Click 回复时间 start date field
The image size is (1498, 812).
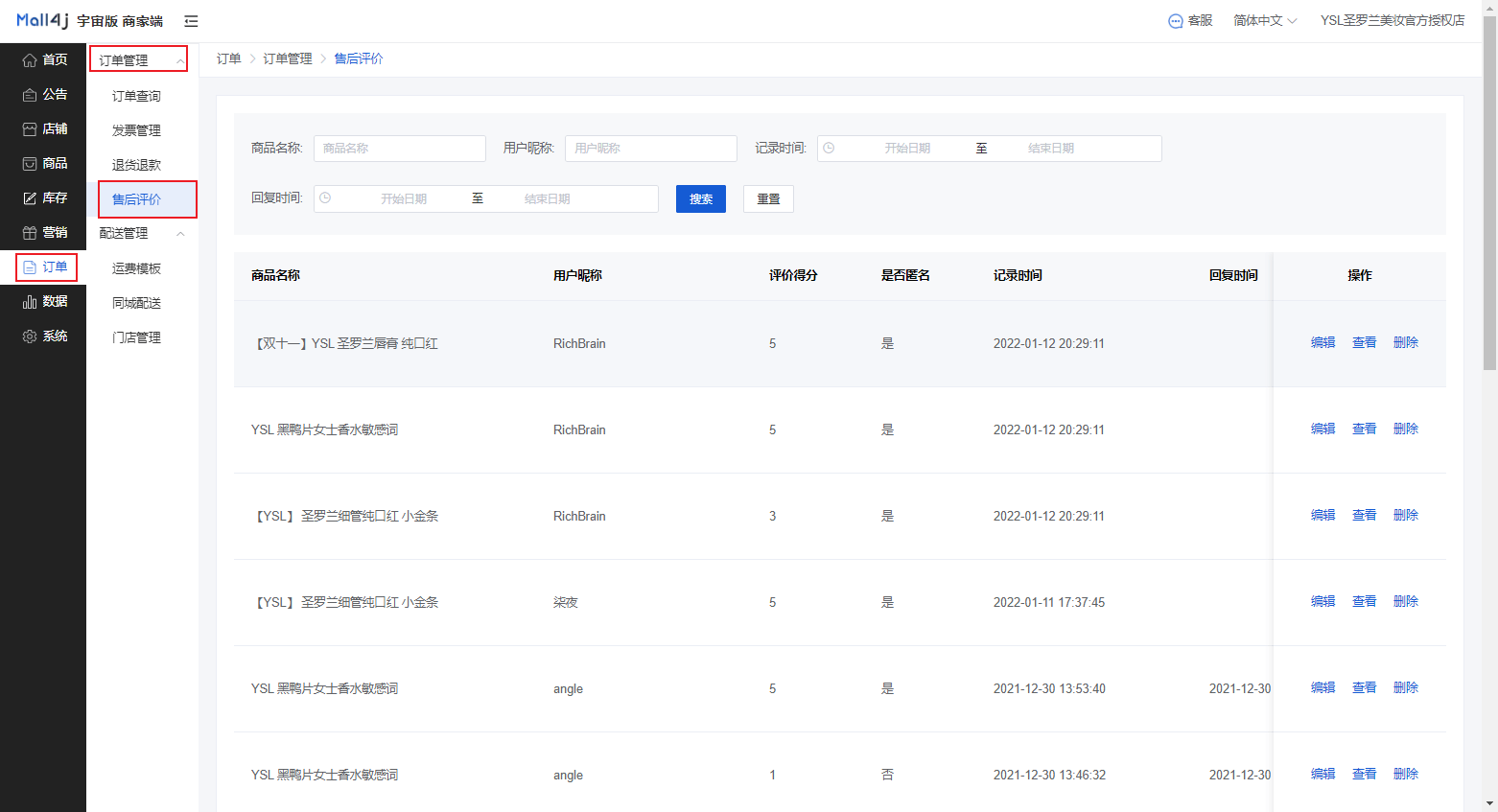click(404, 199)
